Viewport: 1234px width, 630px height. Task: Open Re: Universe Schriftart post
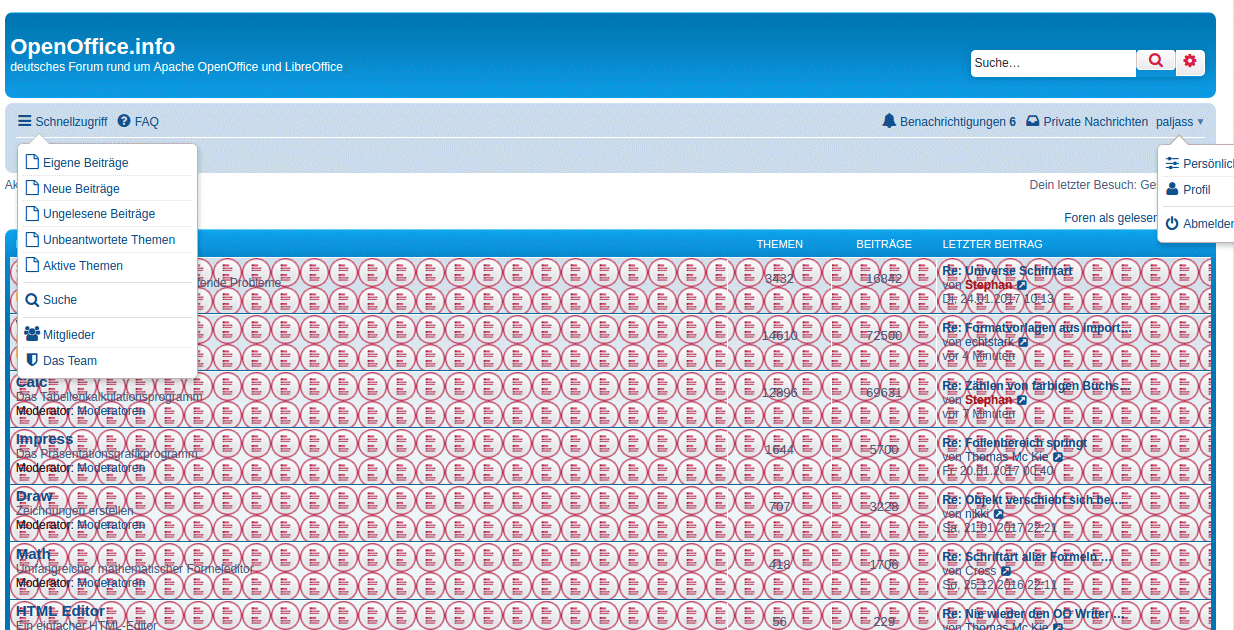coord(1008,271)
